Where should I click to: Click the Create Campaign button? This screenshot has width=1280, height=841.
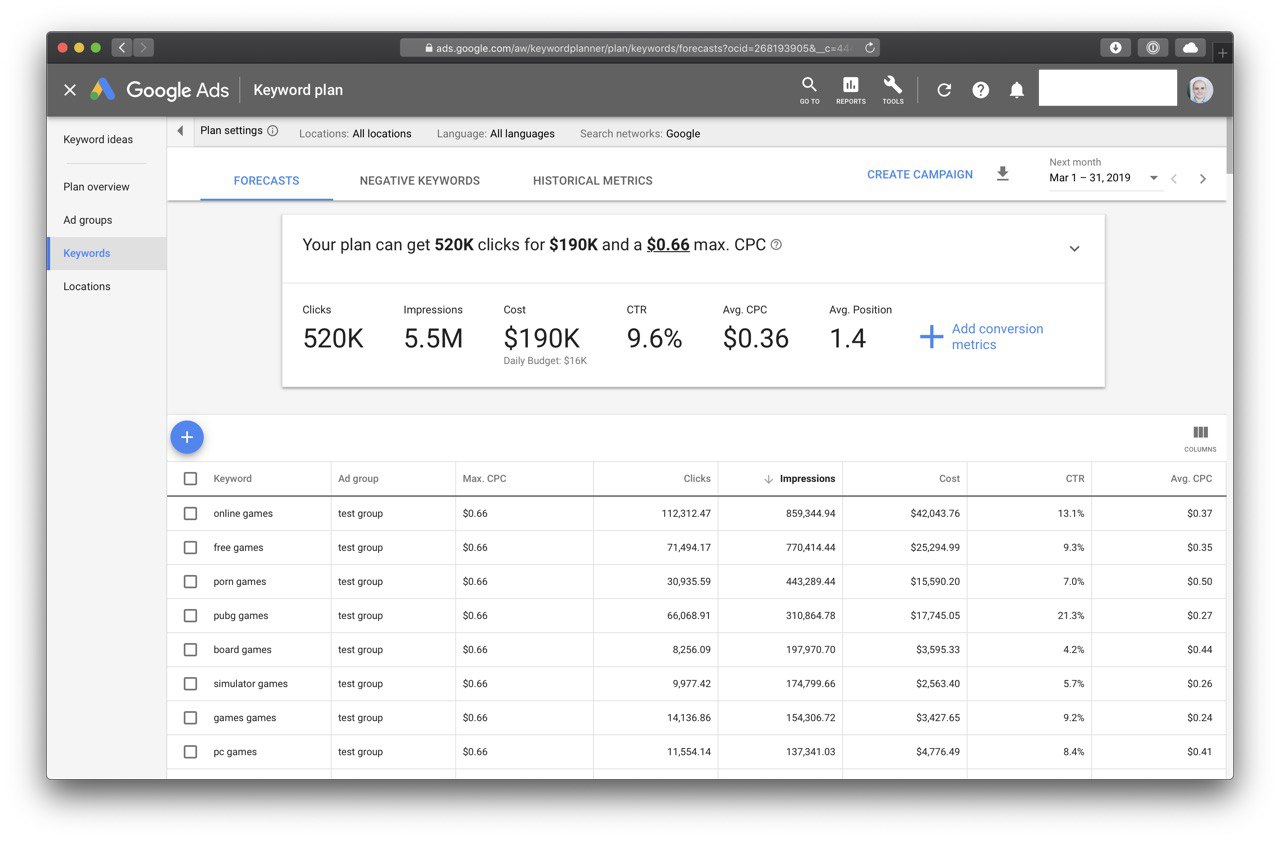tap(920, 174)
